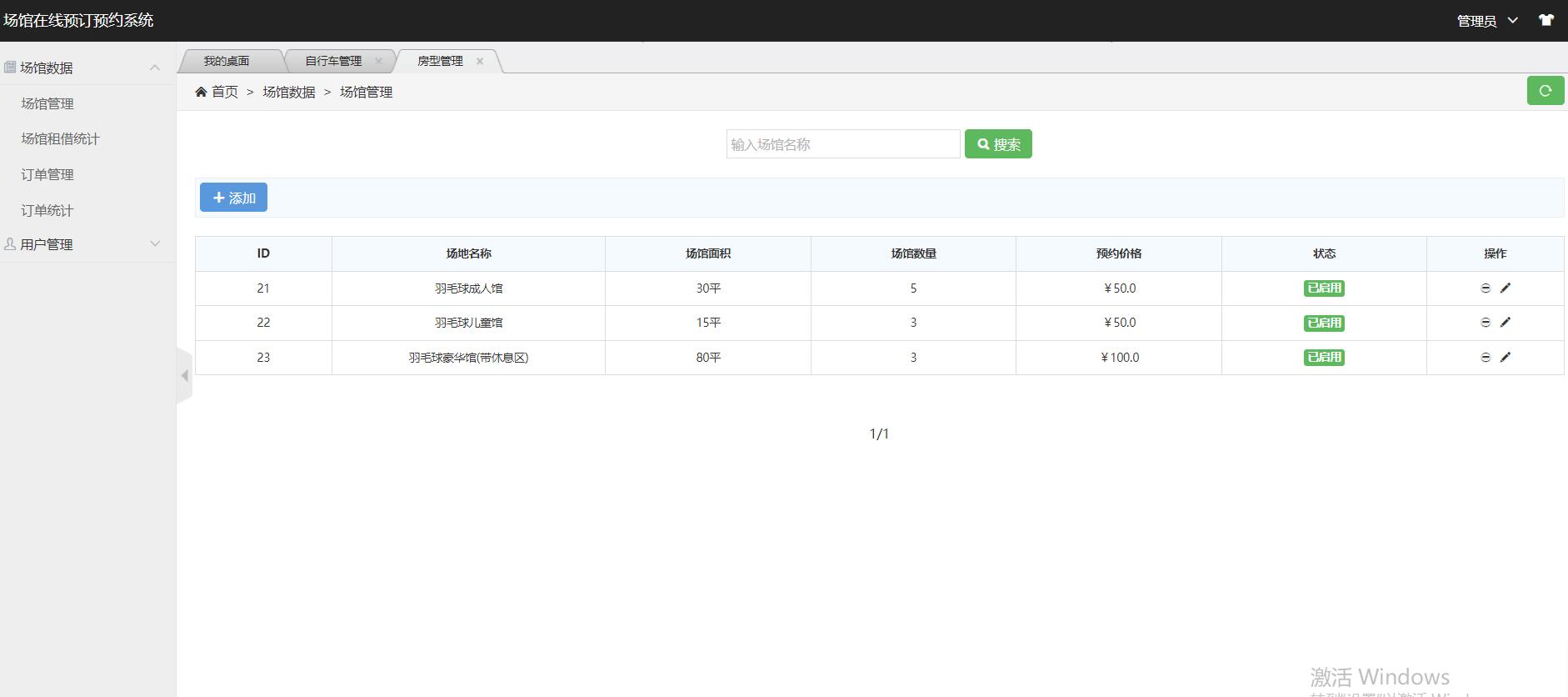Viewport: 1568px width, 697px height.
Task: Open 订单管理 in the sidebar
Action: point(47,174)
